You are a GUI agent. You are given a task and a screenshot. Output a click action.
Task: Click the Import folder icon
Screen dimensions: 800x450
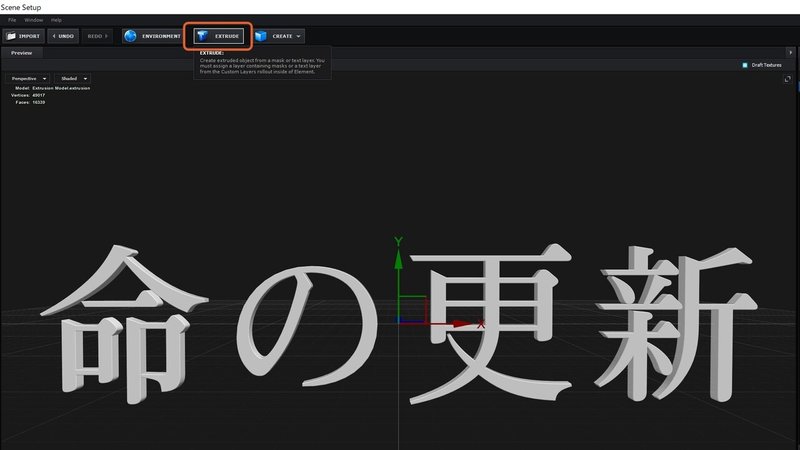tap(11, 36)
